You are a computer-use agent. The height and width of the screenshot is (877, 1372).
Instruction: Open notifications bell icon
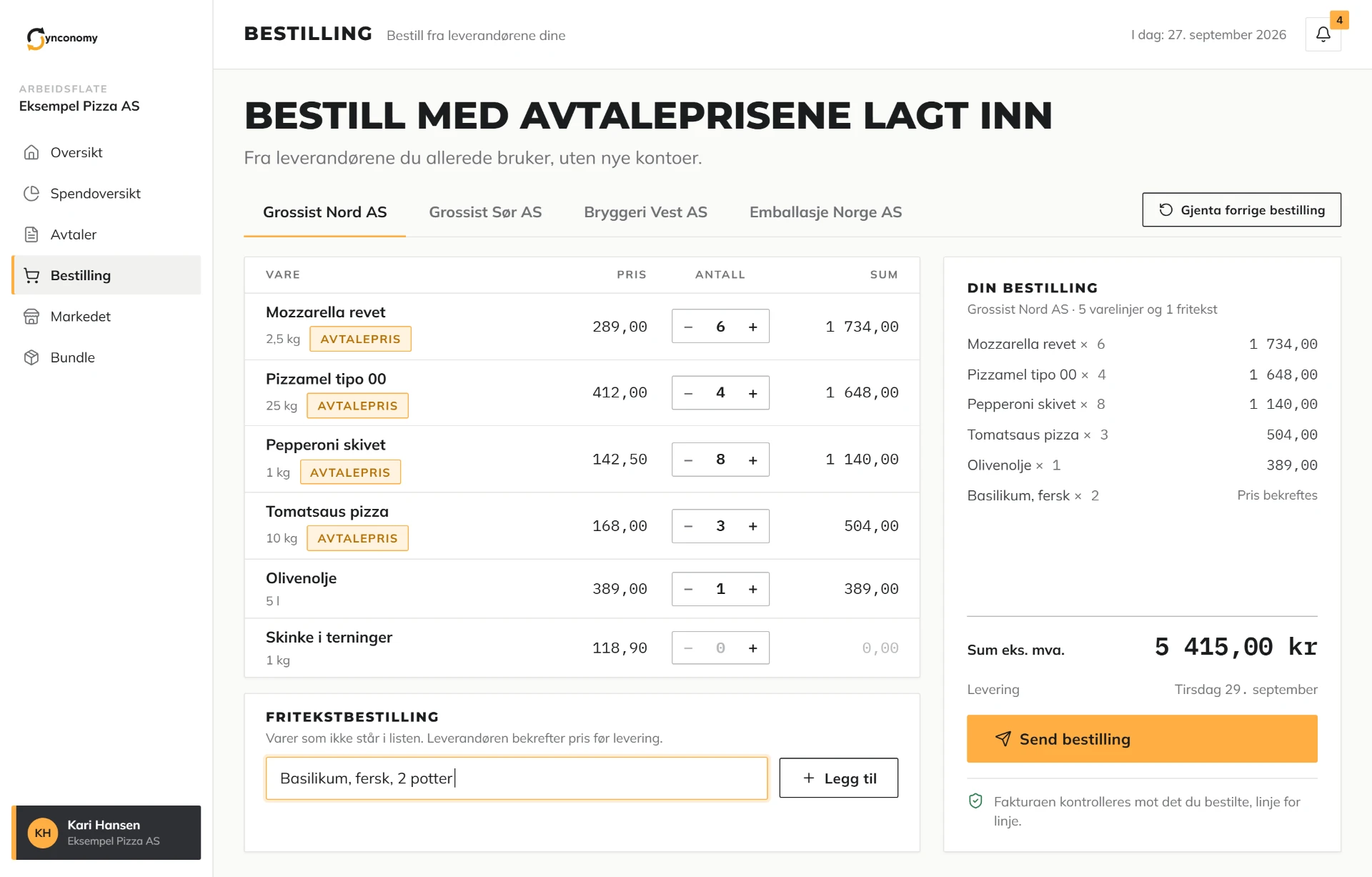pyautogui.click(x=1323, y=34)
